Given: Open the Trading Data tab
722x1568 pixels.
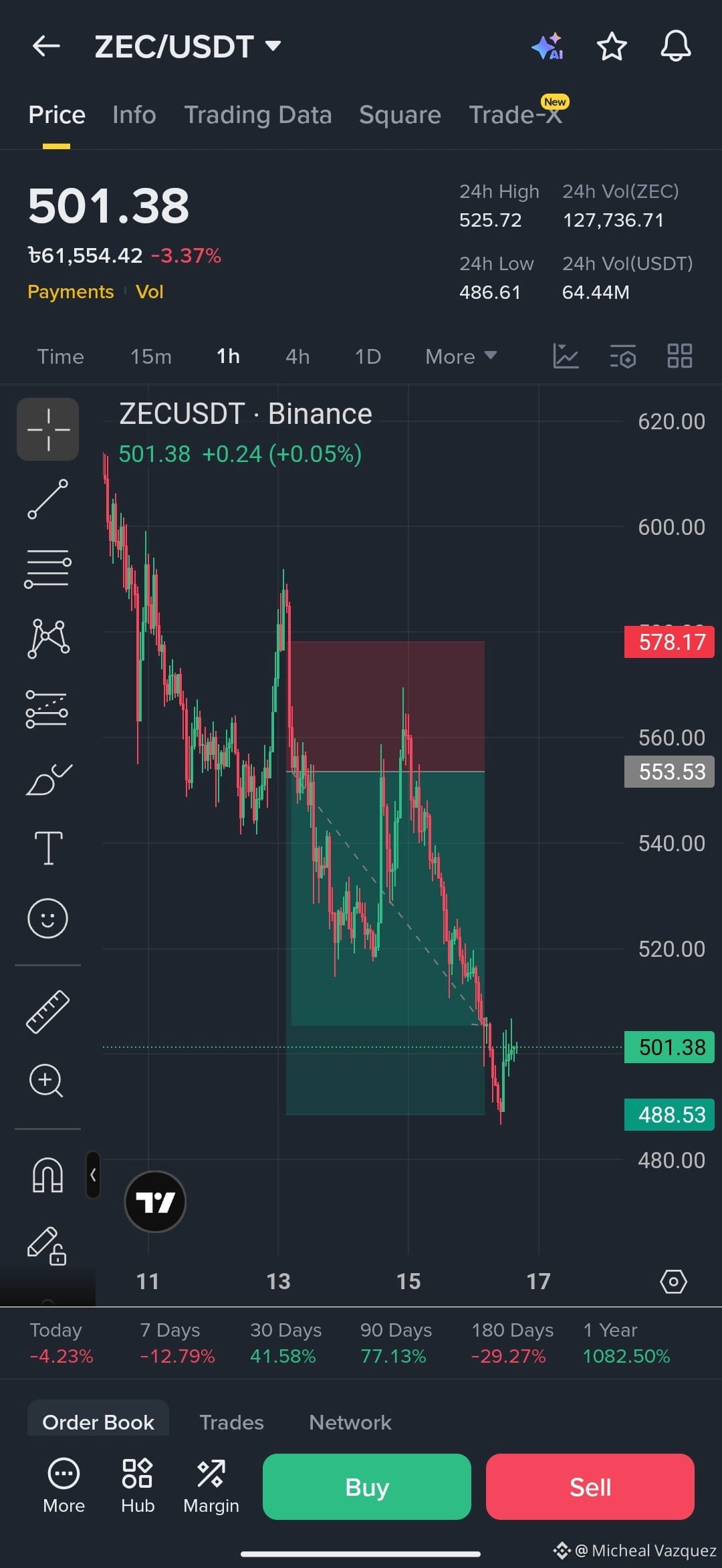Looking at the screenshot, I should [x=258, y=115].
